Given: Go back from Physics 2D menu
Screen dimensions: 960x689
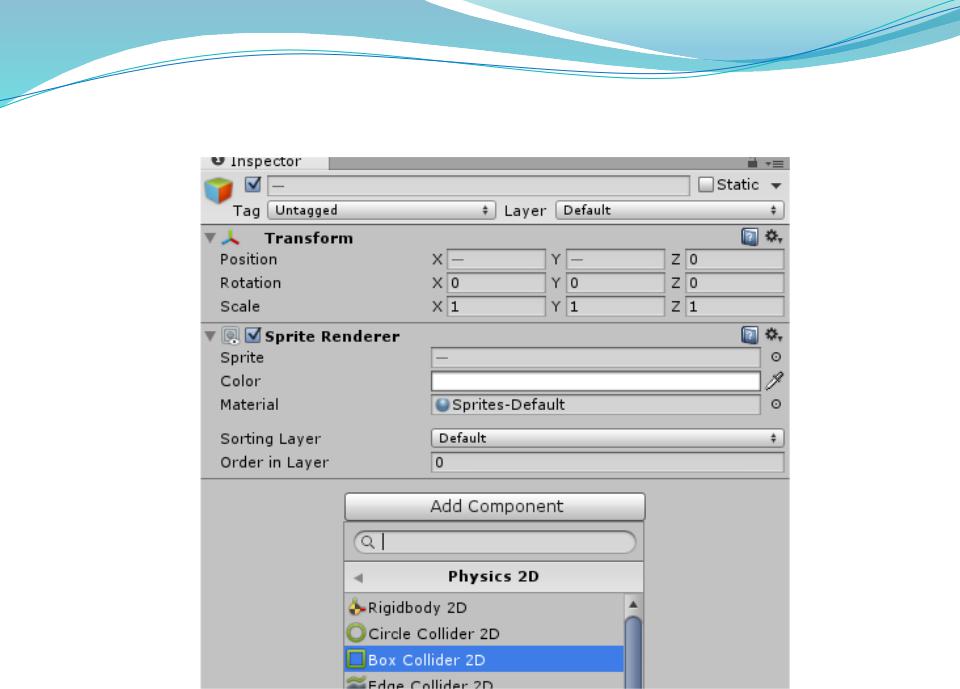Looking at the screenshot, I should click(359, 578).
